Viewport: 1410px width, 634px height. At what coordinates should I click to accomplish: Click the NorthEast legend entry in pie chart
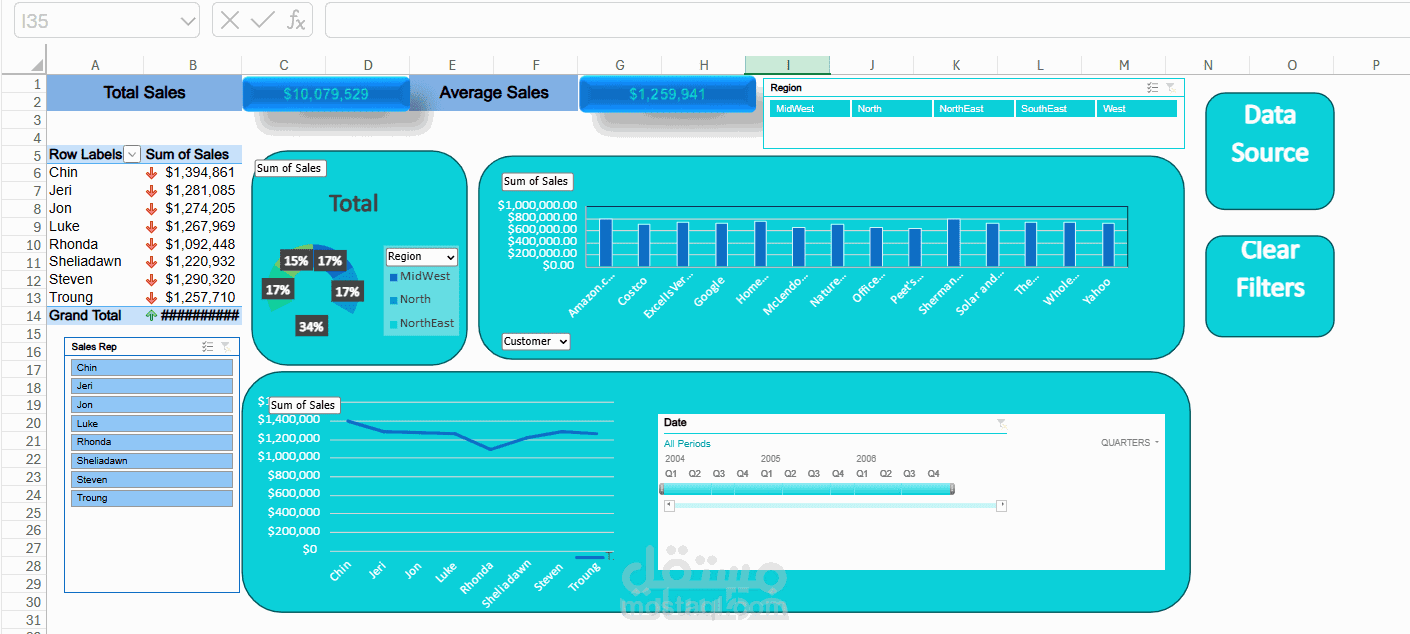pos(421,323)
